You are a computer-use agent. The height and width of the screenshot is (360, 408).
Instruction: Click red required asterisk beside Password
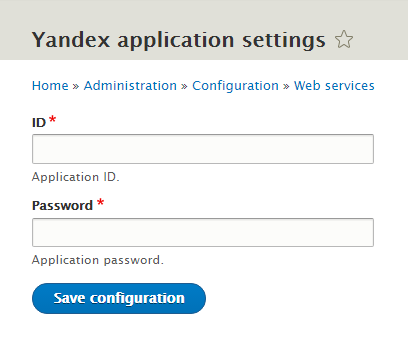(100, 202)
